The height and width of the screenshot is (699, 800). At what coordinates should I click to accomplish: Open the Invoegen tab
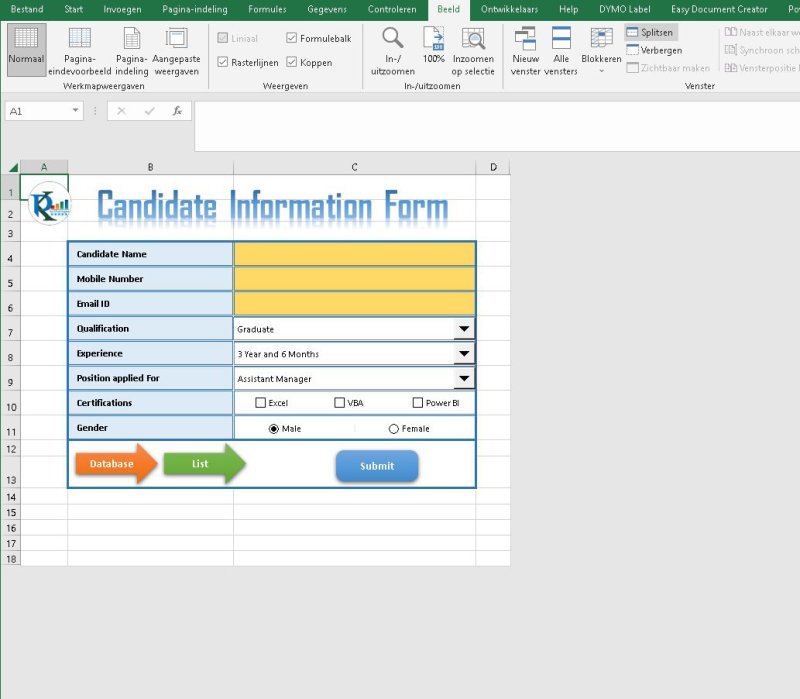point(122,9)
